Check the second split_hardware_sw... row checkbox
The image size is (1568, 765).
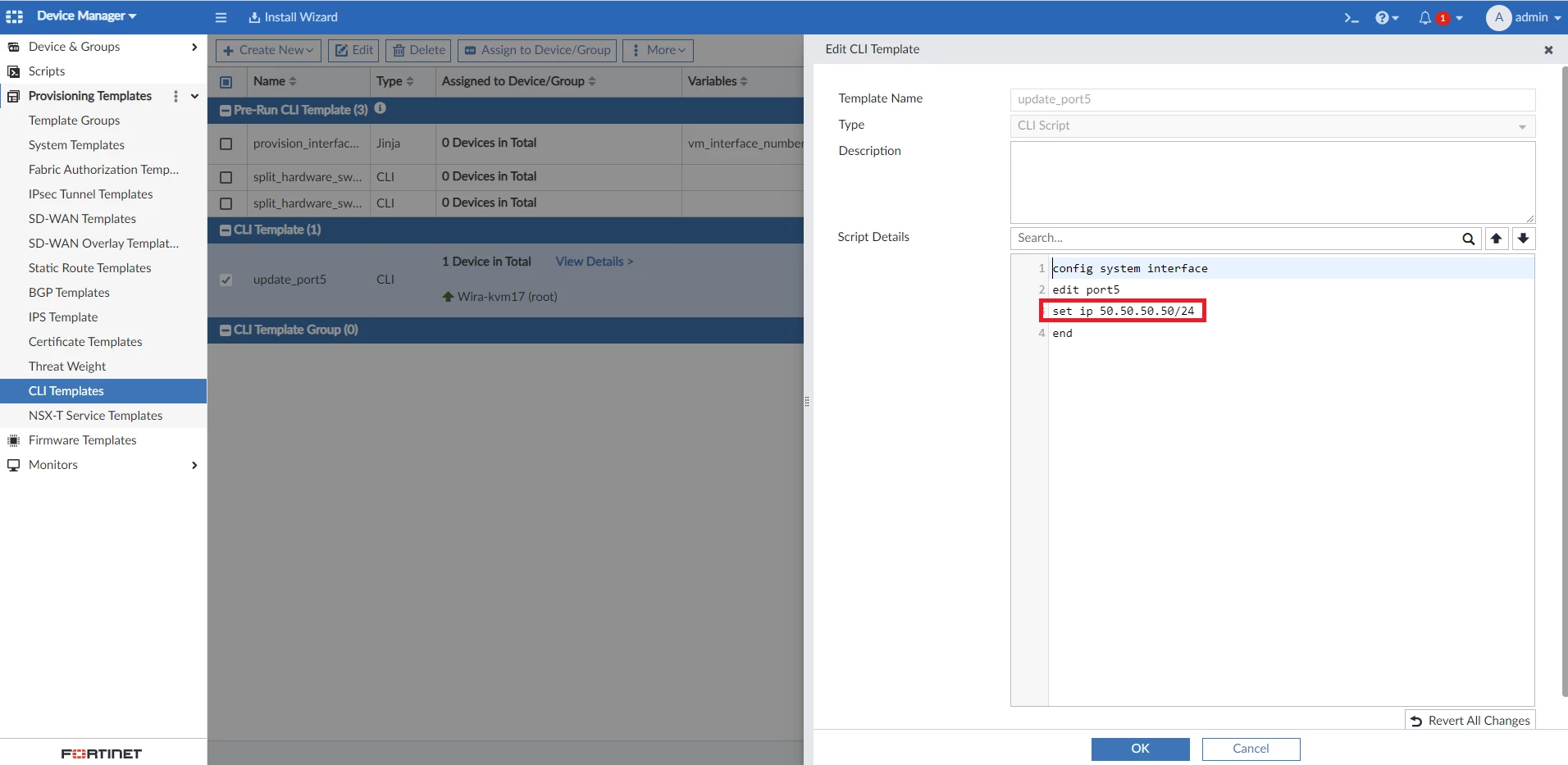point(226,203)
